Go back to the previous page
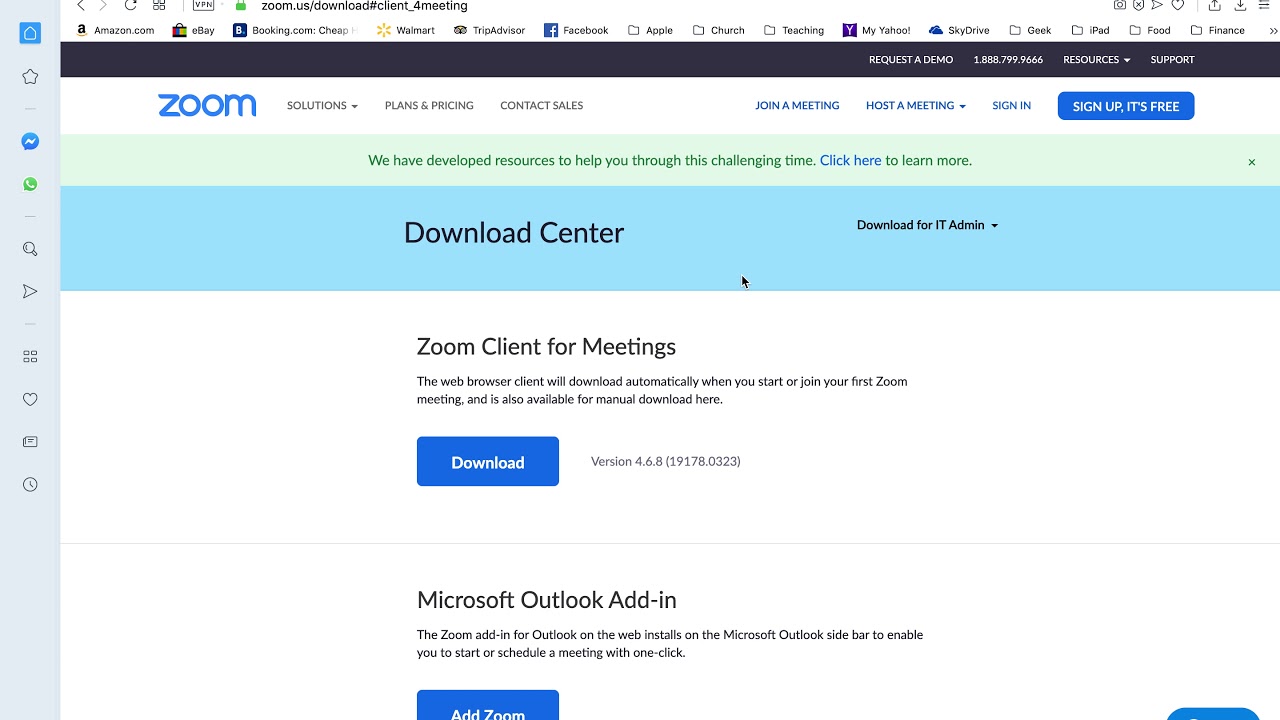The width and height of the screenshot is (1280, 720). (81, 6)
